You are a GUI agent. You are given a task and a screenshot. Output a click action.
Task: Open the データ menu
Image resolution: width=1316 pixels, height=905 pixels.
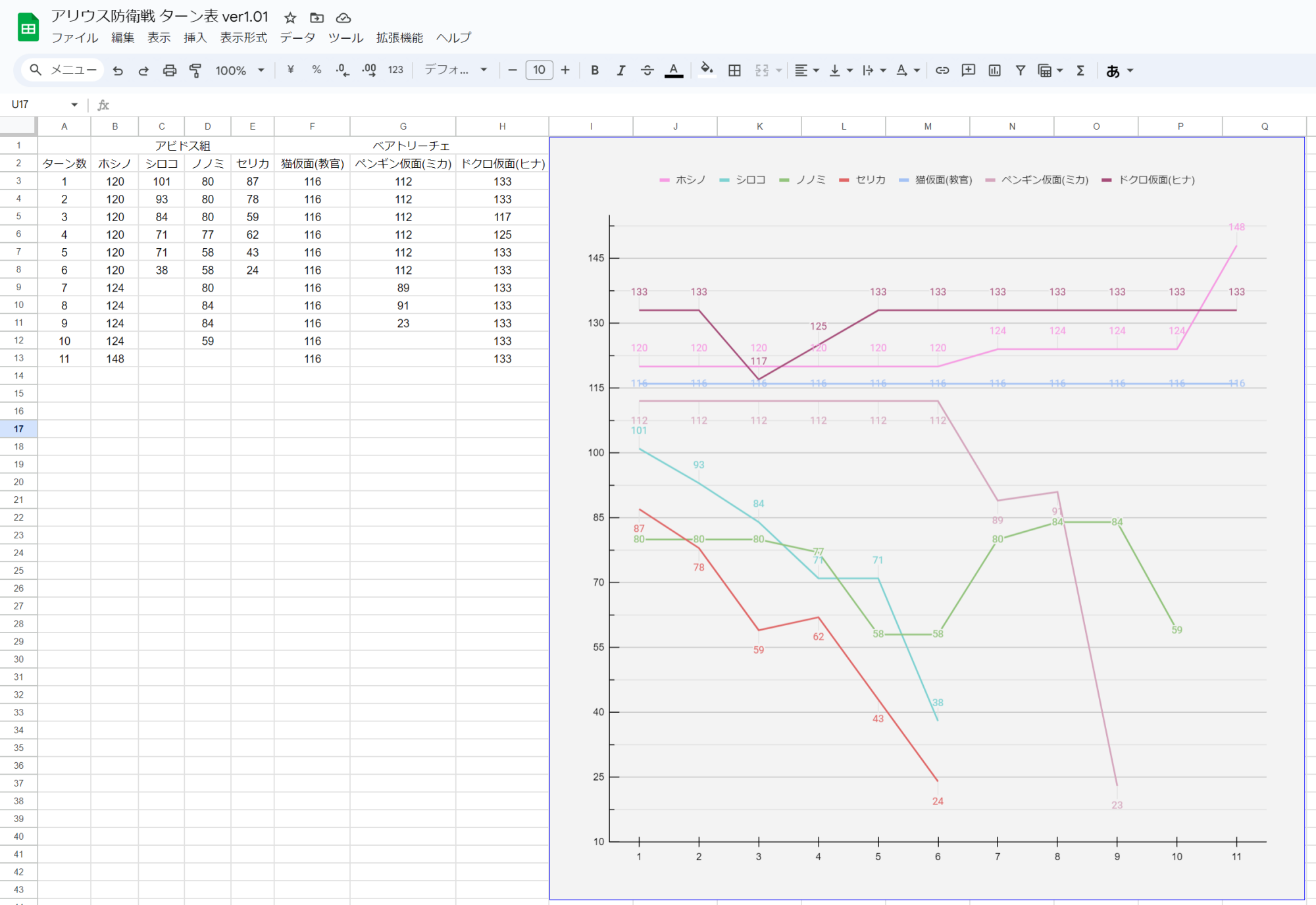[x=297, y=38]
